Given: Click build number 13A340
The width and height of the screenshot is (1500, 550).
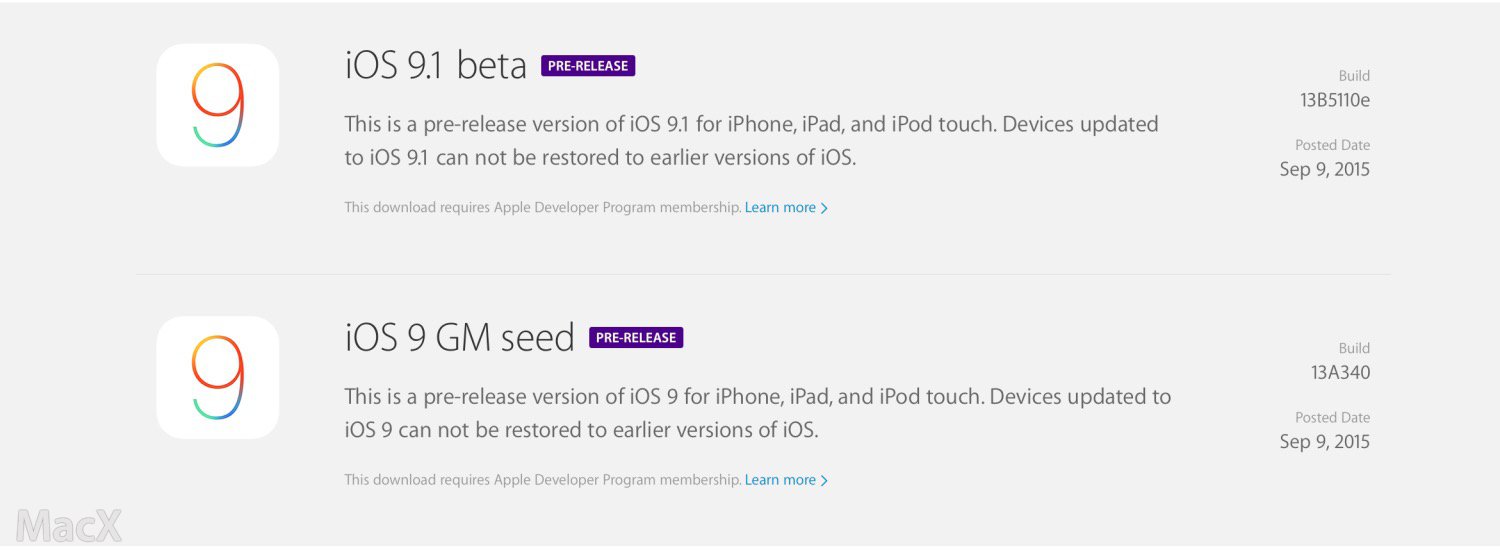Looking at the screenshot, I should click(1340, 373).
